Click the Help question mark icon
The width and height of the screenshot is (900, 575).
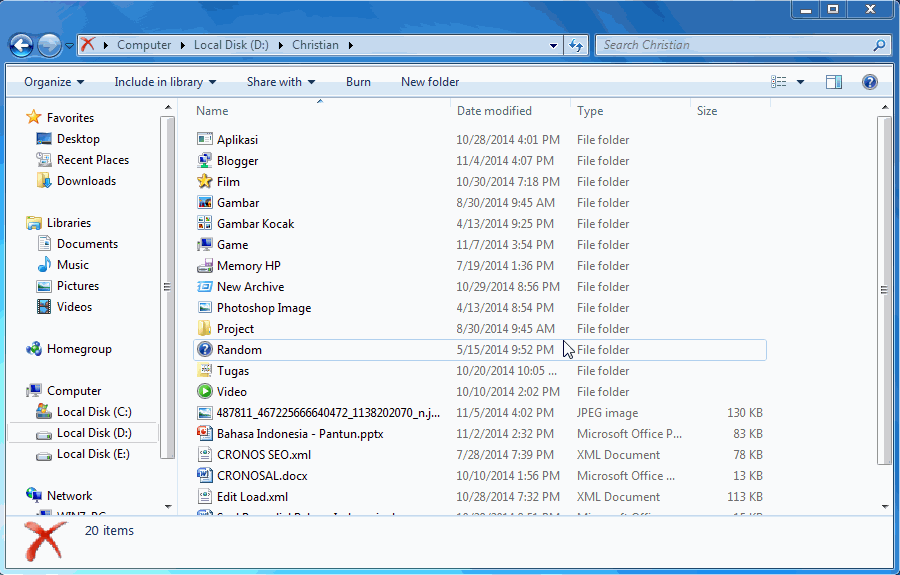tap(870, 82)
